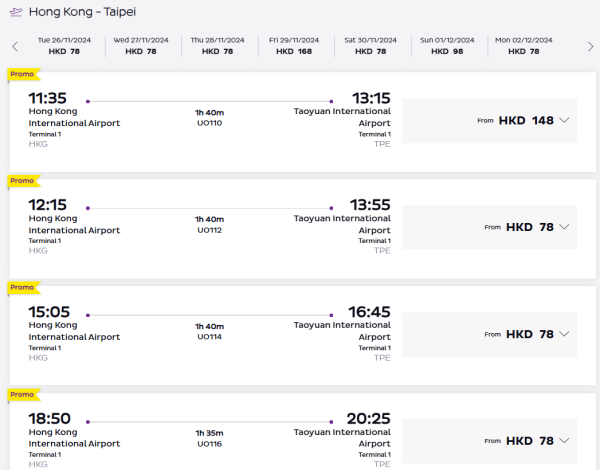Viewport: 600px width, 470px height.
Task: Click the Promo tag on the 15:05 flight
Action: [21, 288]
